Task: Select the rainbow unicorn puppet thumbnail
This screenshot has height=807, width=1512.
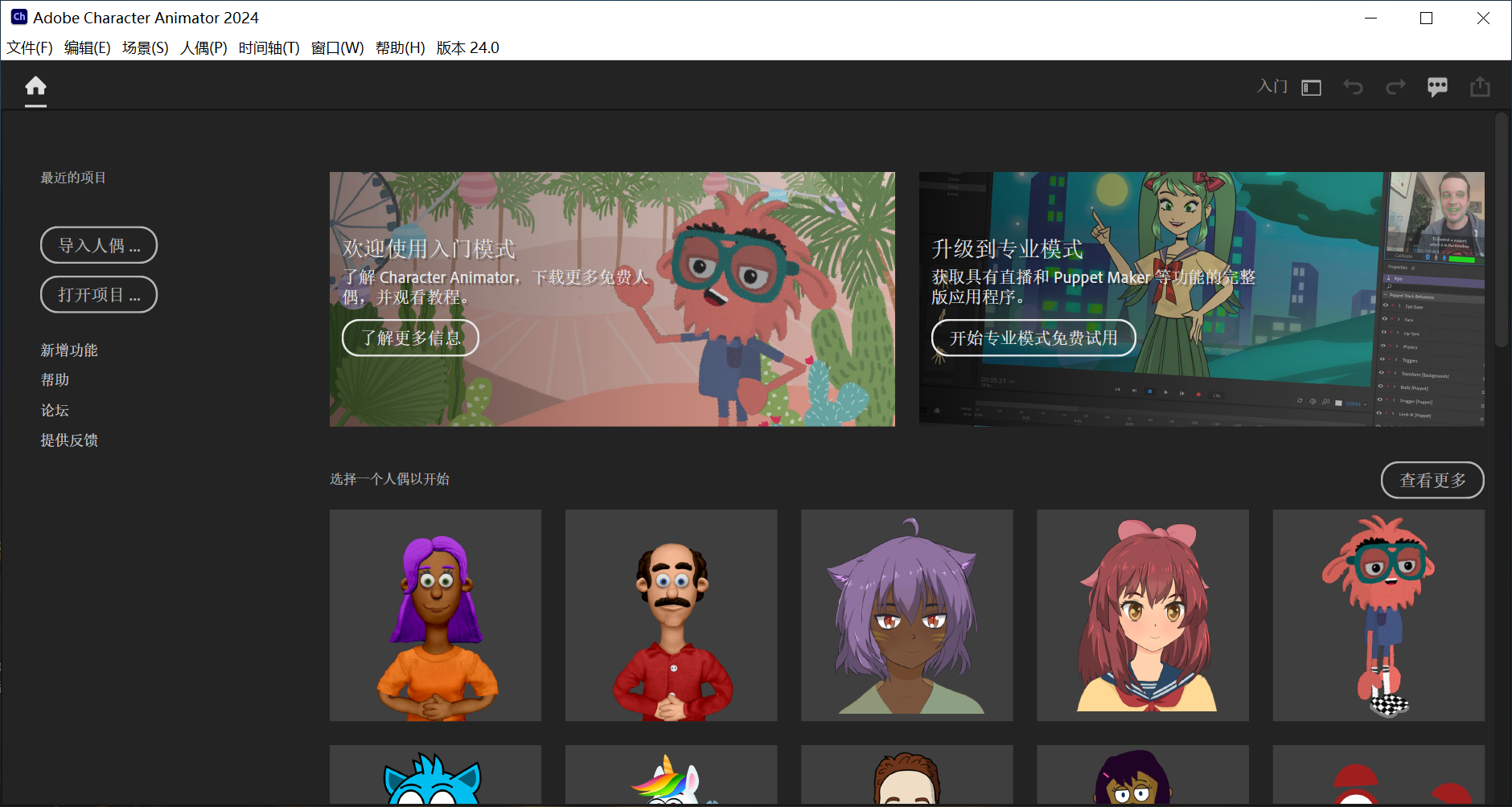Action: pos(671,775)
